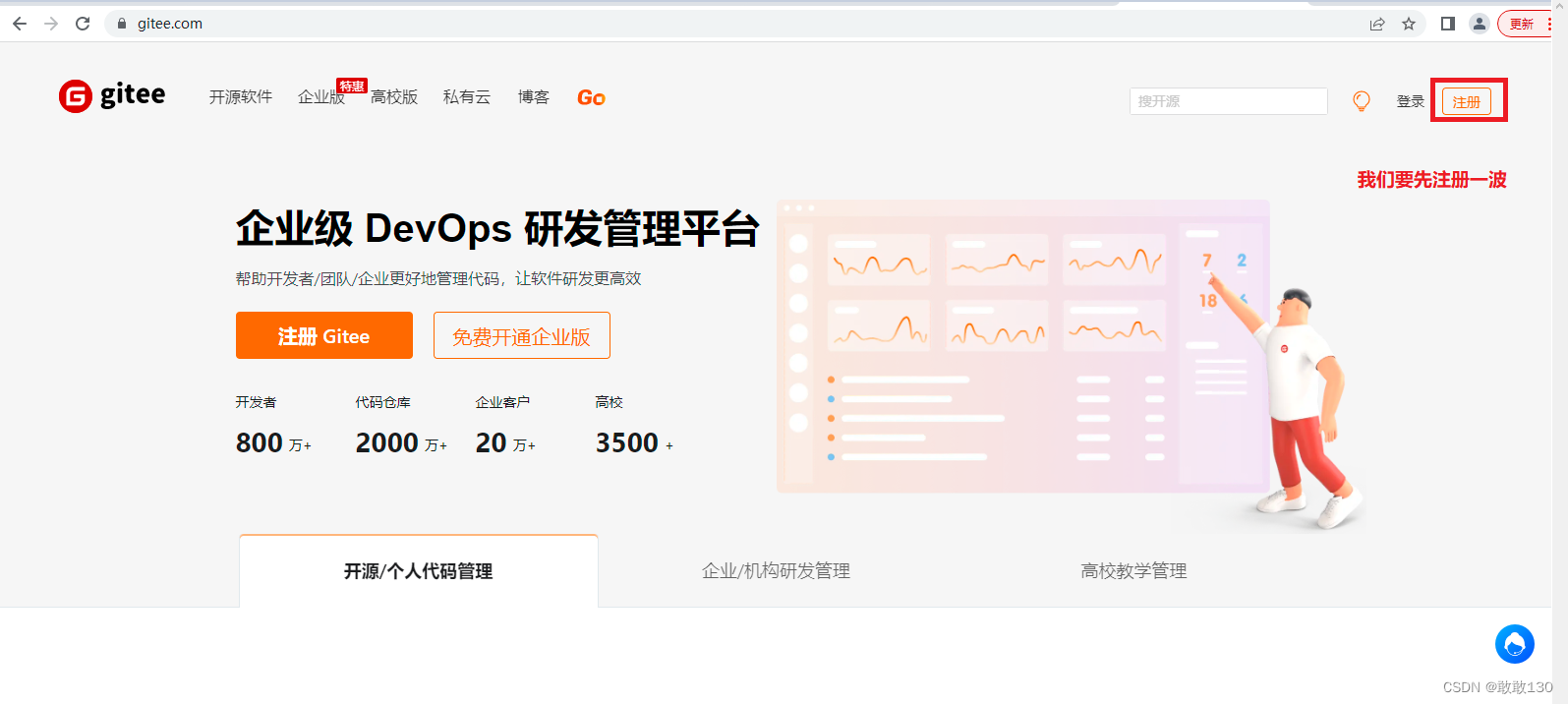Click the 3500 + universities figure
This screenshot has height=704, width=1568.
click(634, 443)
